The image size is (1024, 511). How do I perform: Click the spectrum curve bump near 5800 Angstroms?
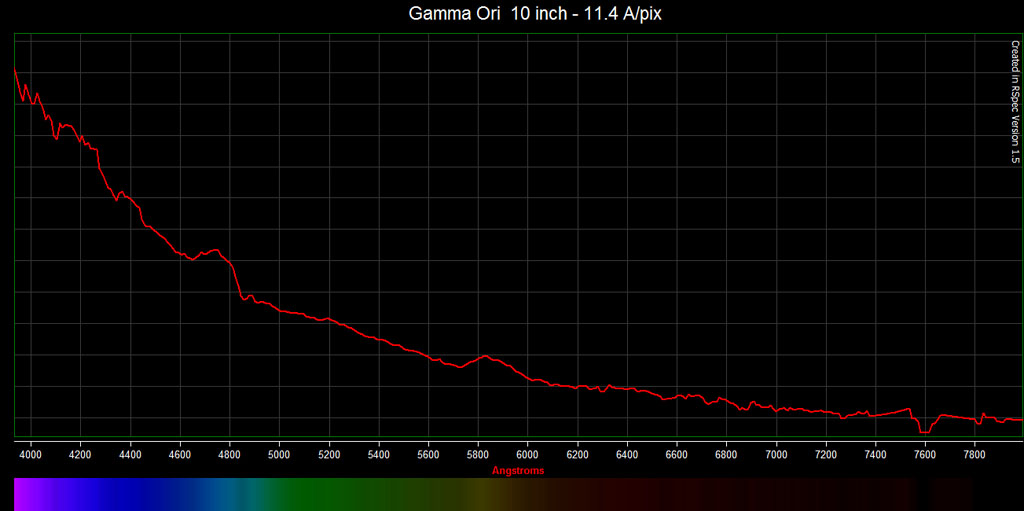(x=485, y=356)
